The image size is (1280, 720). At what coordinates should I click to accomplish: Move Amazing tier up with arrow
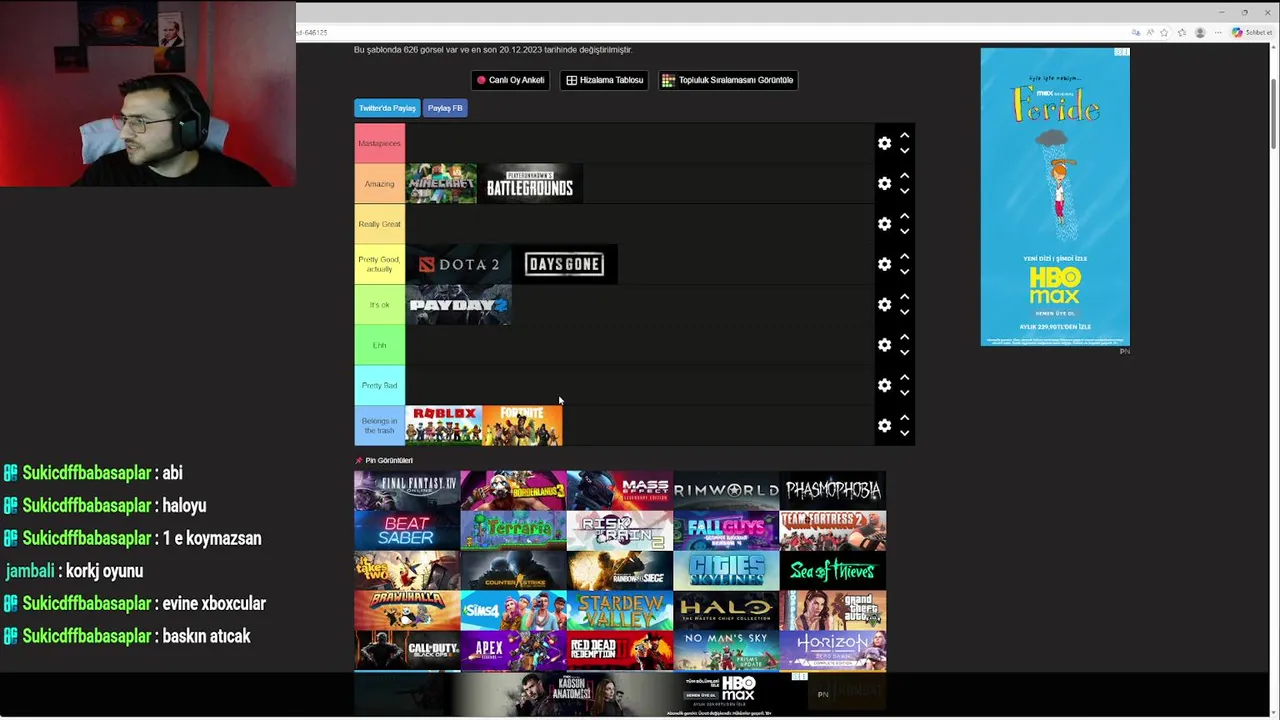point(904,176)
